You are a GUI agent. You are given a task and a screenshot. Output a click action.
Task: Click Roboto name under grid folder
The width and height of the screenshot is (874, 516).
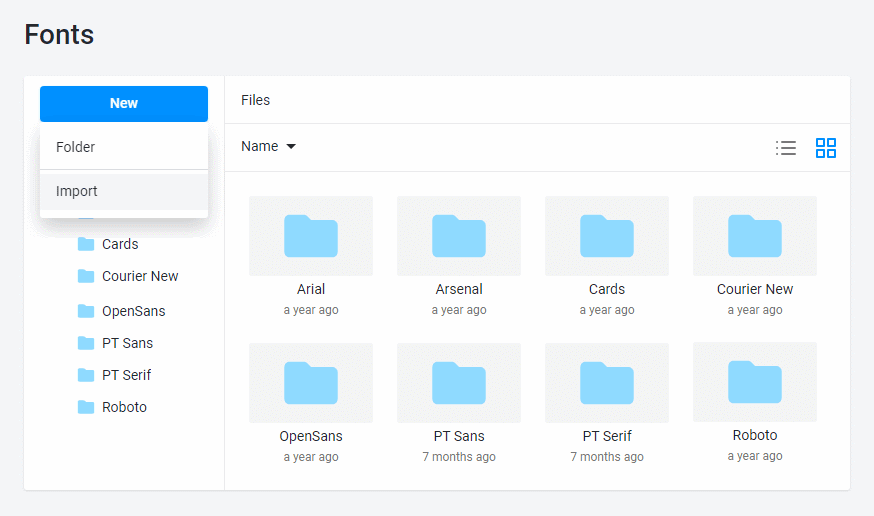(x=755, y=435)
